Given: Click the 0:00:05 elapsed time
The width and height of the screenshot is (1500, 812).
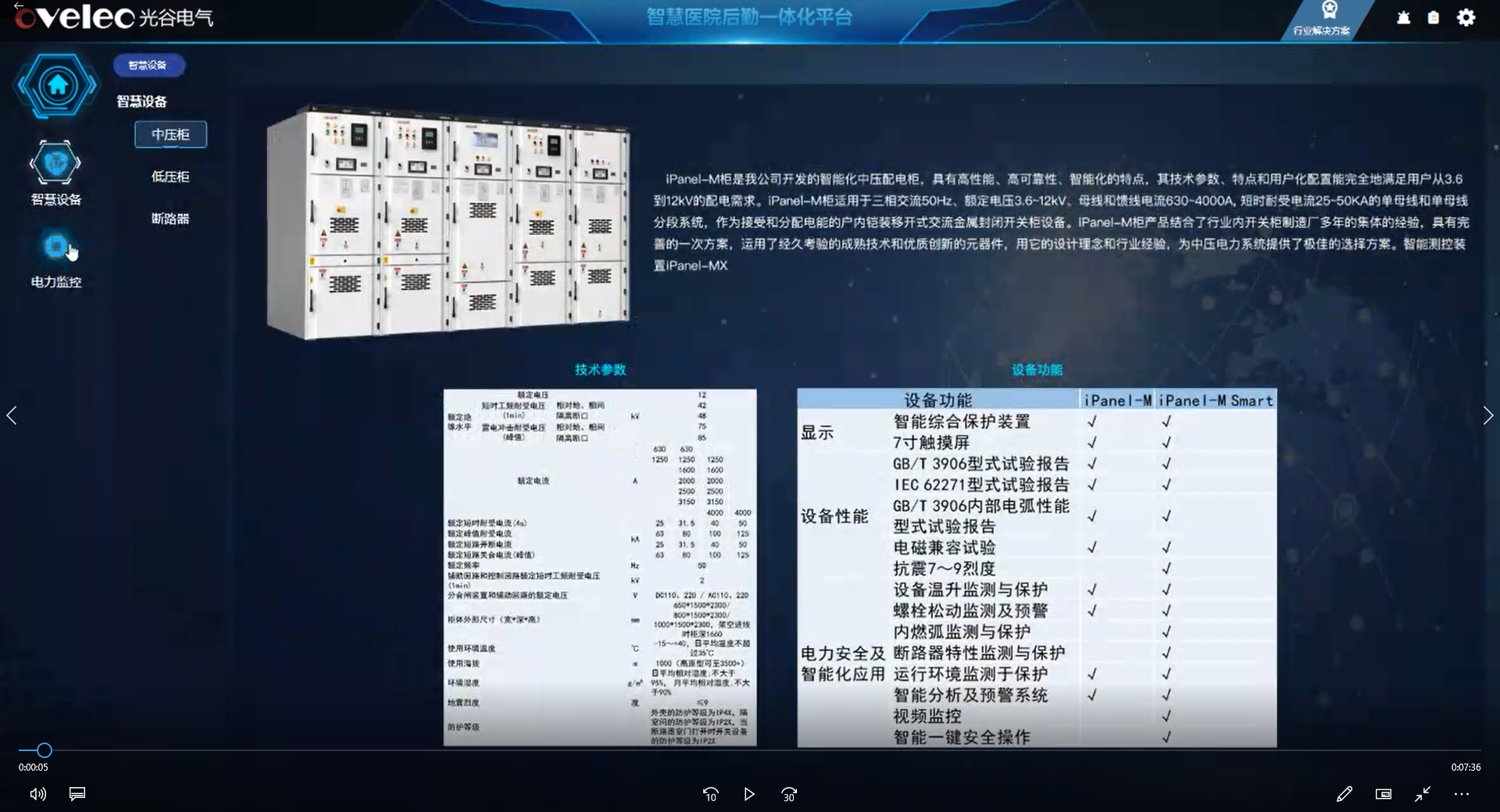Looking at the screenshot, I should pyautogui.click(x=34, y=767).
